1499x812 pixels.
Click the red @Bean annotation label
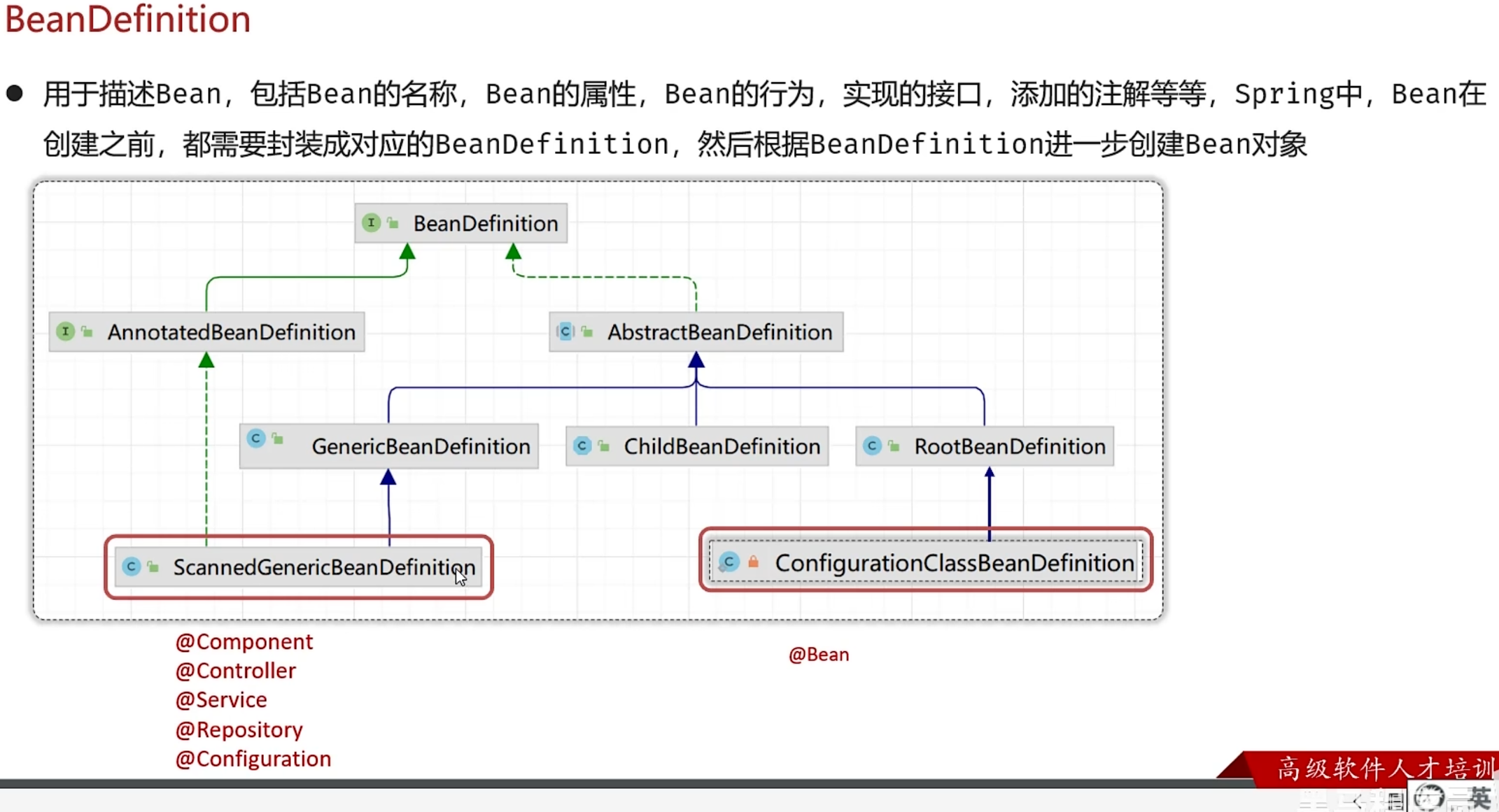pos(819,655)
